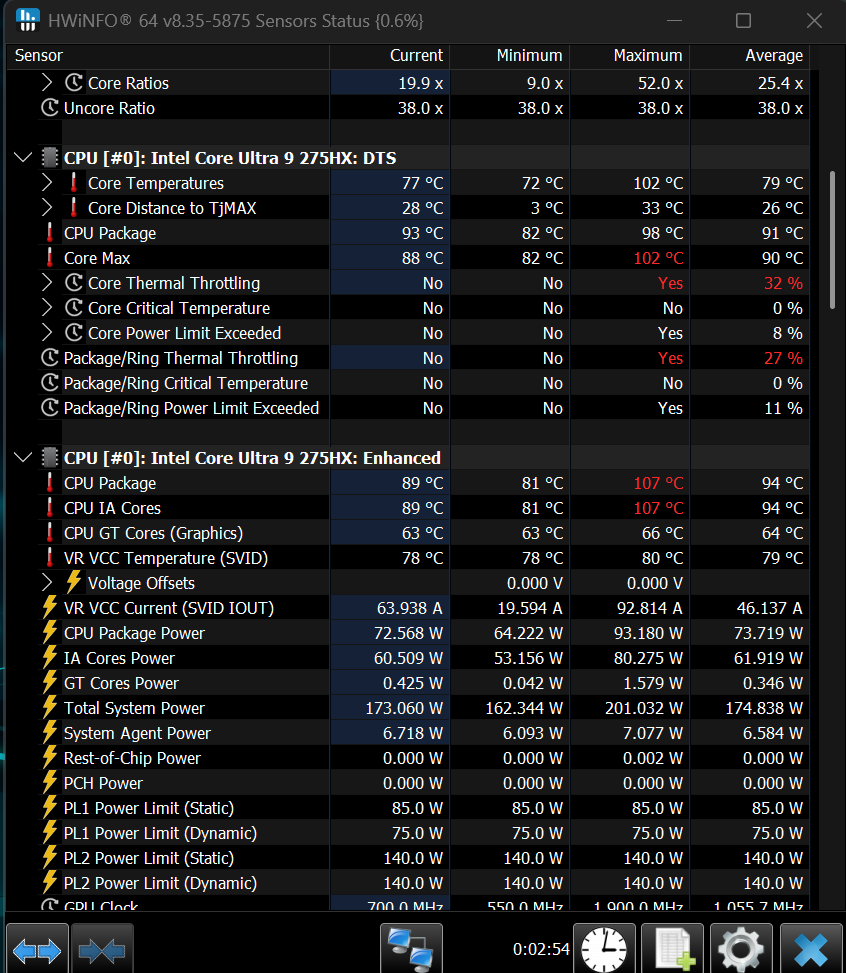Select the DTS 275HX group header text
The height and width of the screenshot is (973, 846).
230,158
